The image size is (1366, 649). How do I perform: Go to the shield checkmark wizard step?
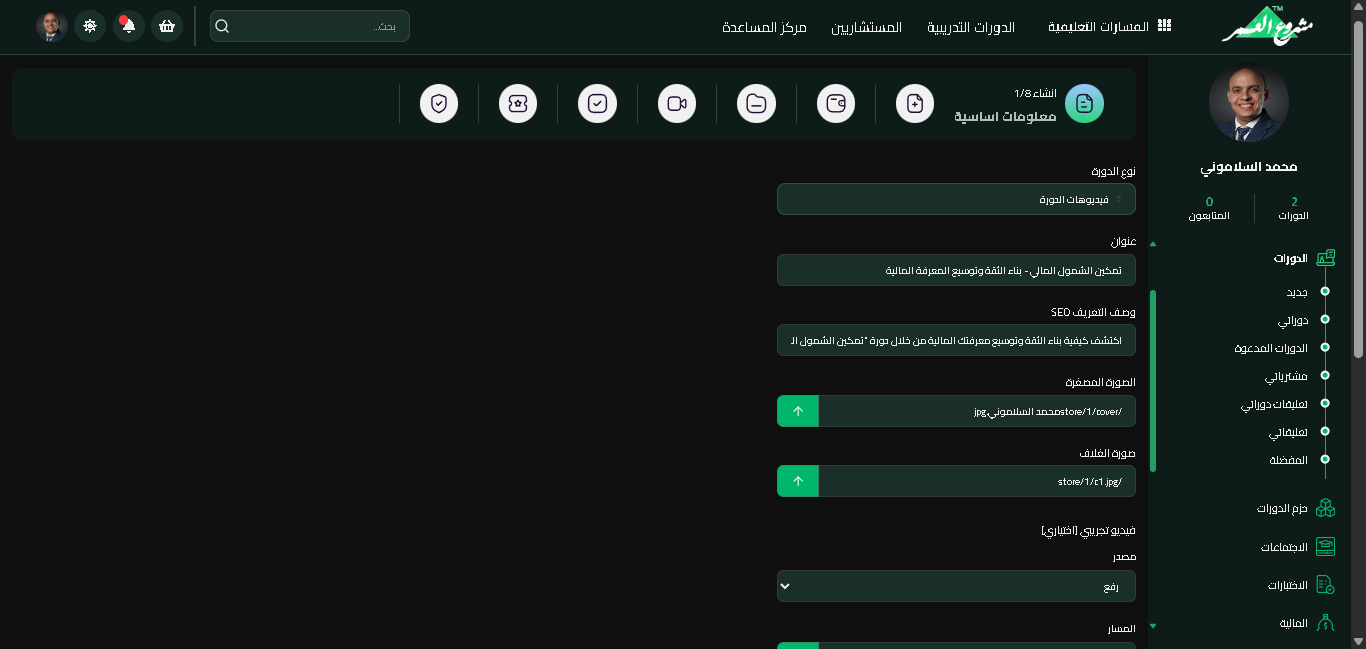[439, 104]
